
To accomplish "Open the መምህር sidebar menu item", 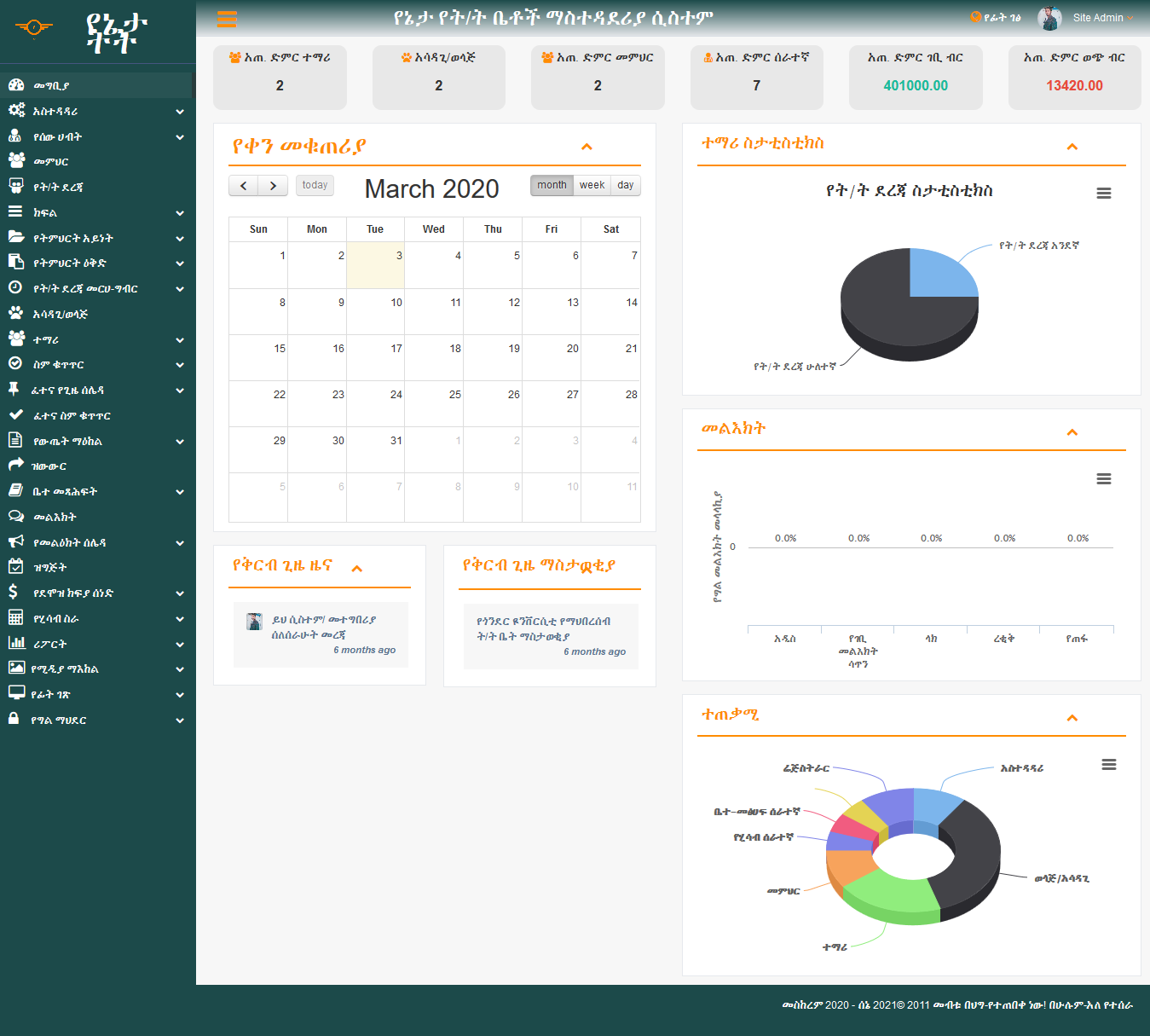I will tap(50, 161).
